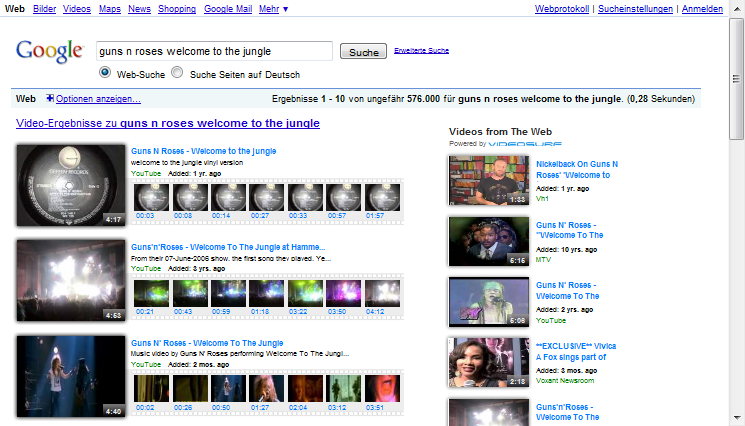
Task: Expand Optionen anzeigen search options
Action: coord(98,99)
